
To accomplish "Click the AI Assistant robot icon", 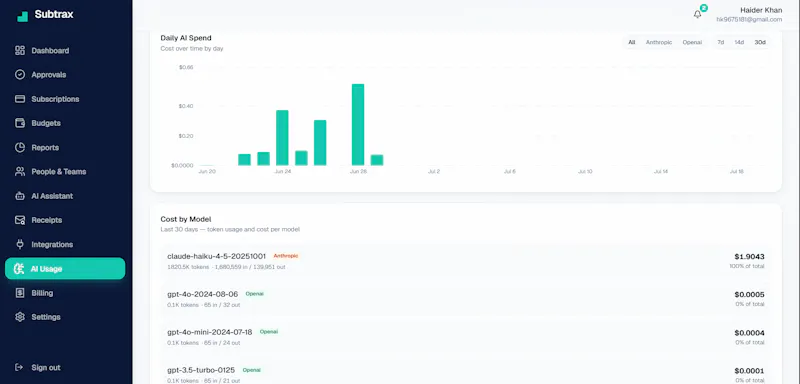I will click(x=20, y=196).
